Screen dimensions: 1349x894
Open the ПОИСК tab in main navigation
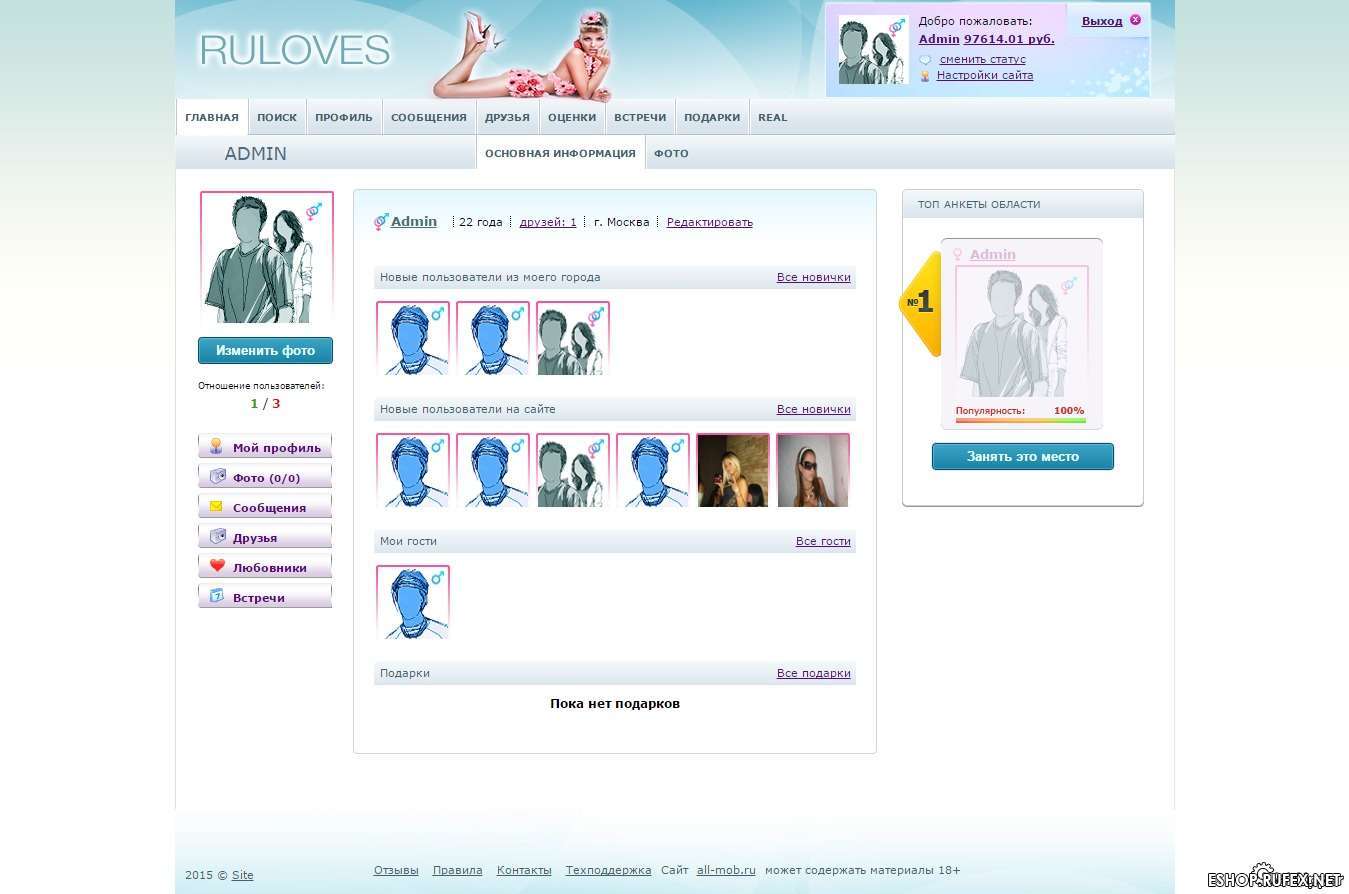277,117
